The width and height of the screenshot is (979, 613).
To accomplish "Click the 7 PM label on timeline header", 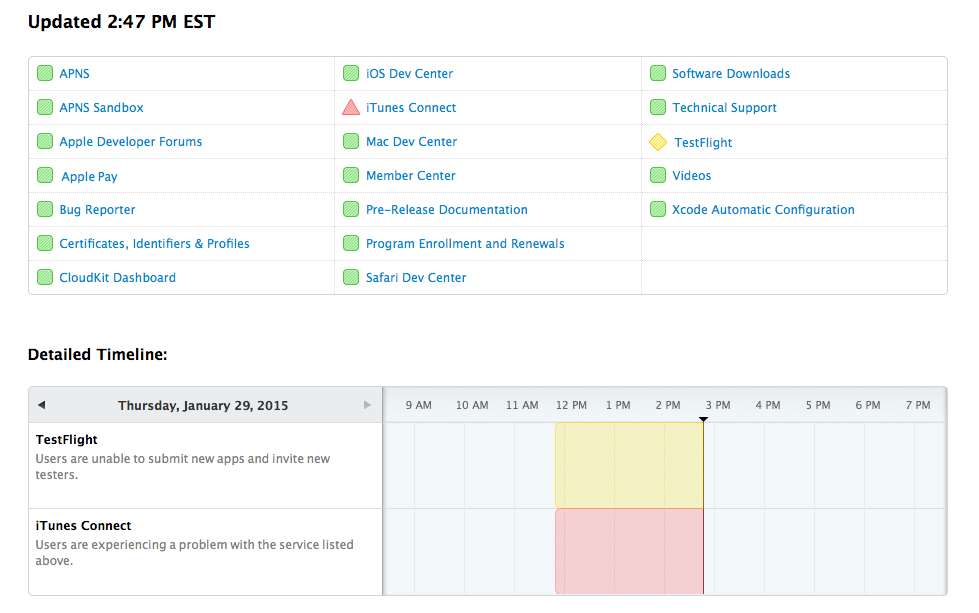I will click(x=918, y=405).
